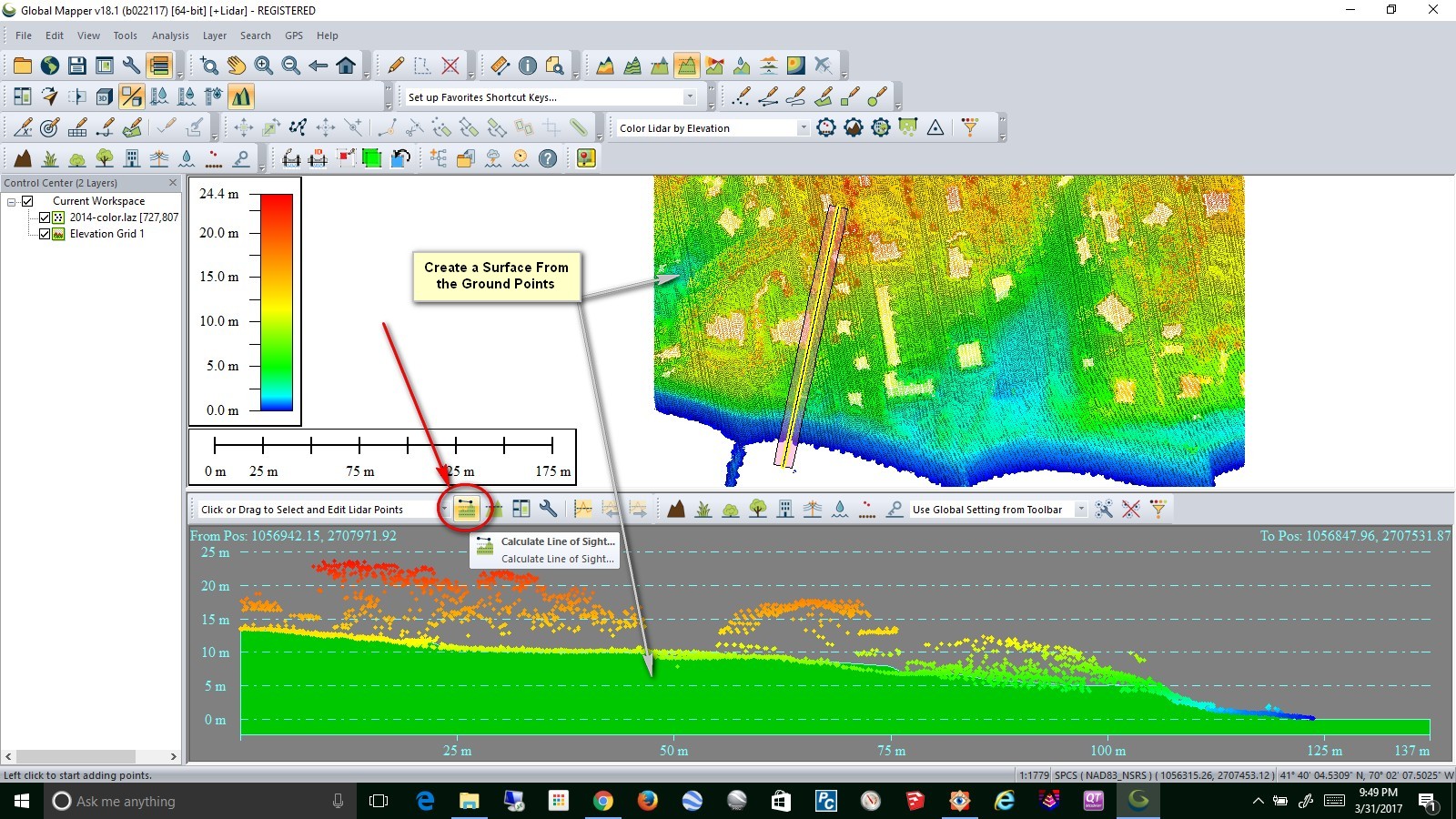The image size is (1456, 819).
Task: Select the Pan hand tool
Action: [237, 66]
